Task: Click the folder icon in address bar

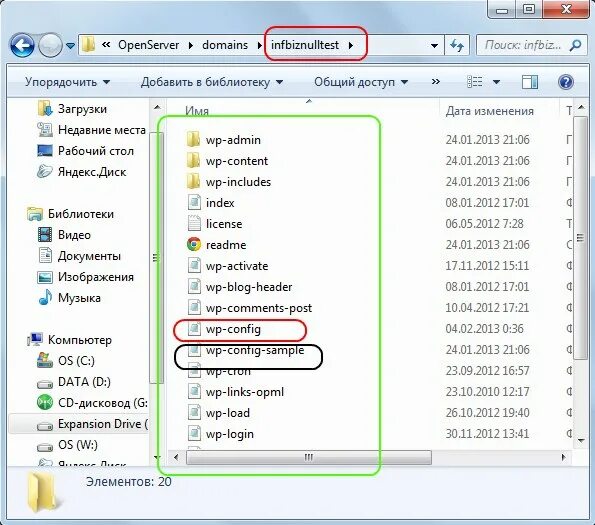Action: 88,45
